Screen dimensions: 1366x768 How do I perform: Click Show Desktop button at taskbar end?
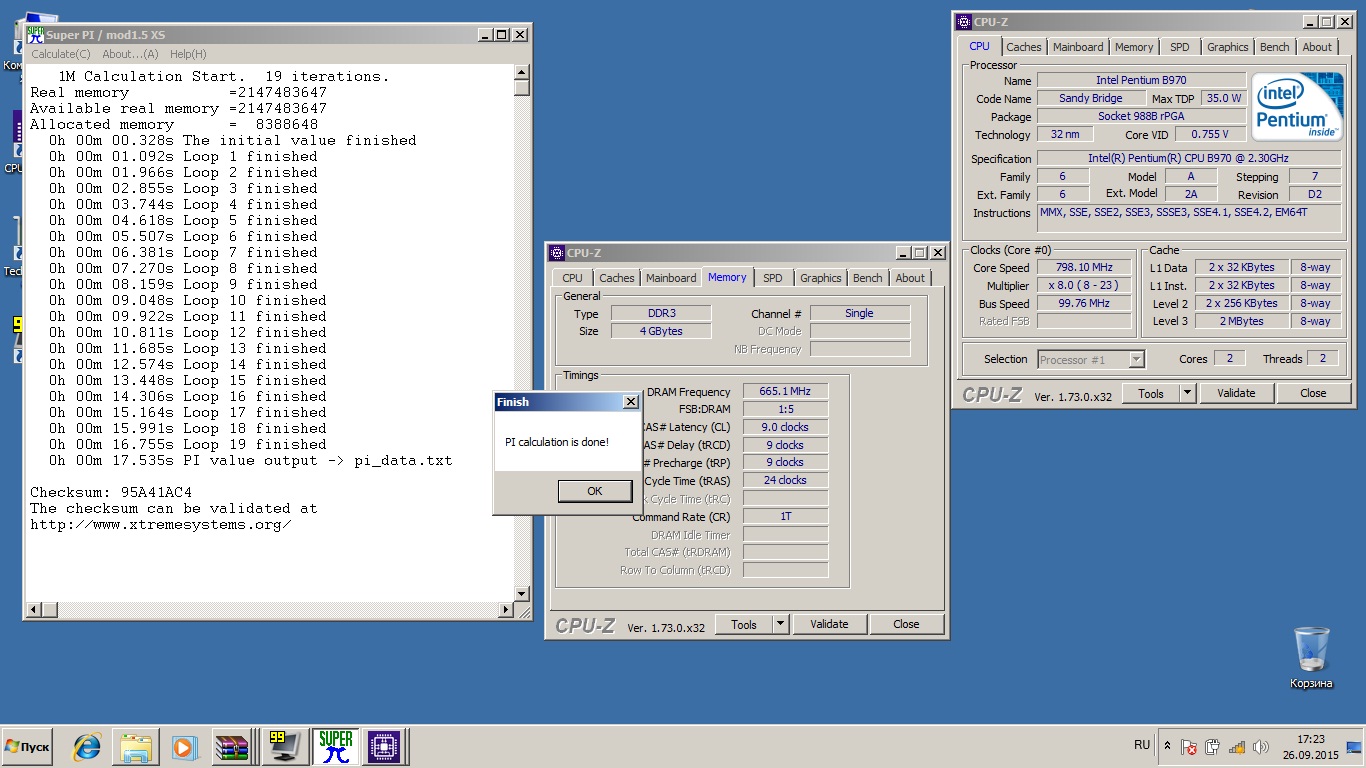pyautogui.click(x=1355, y=747)
